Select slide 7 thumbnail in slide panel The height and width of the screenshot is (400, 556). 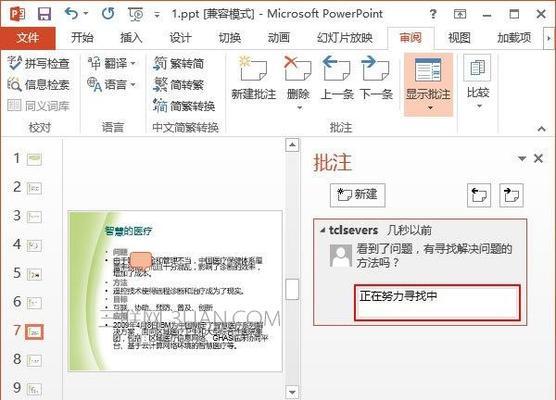click(34, 332)
